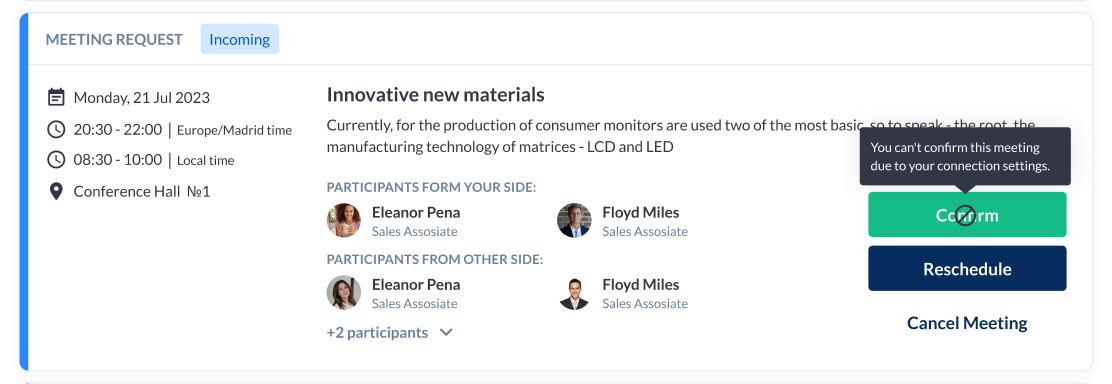Click the location pin icon
The image size is (1112, 384).
[56, 191]
